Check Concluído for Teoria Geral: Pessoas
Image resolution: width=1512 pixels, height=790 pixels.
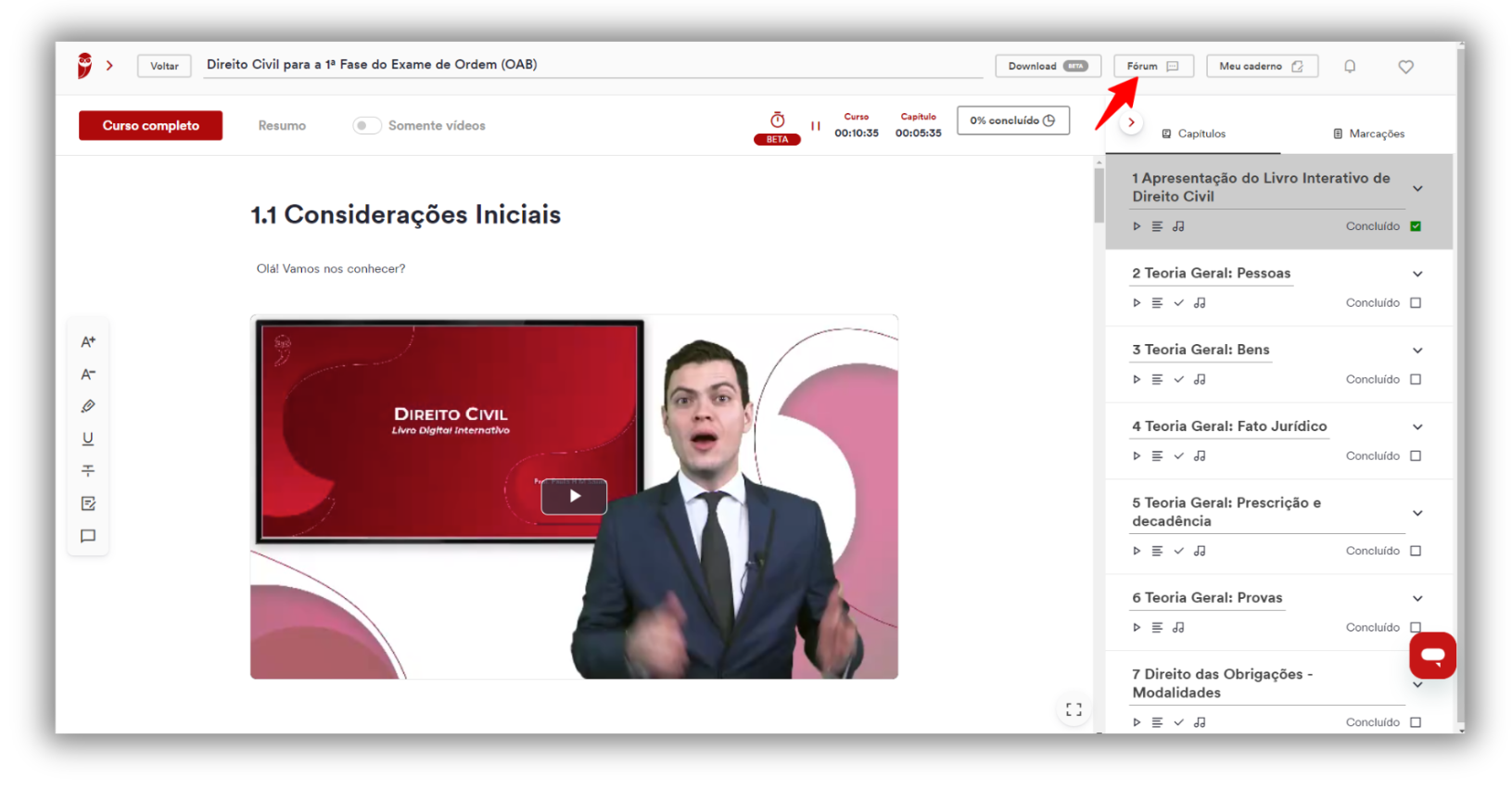(1416, 303)
